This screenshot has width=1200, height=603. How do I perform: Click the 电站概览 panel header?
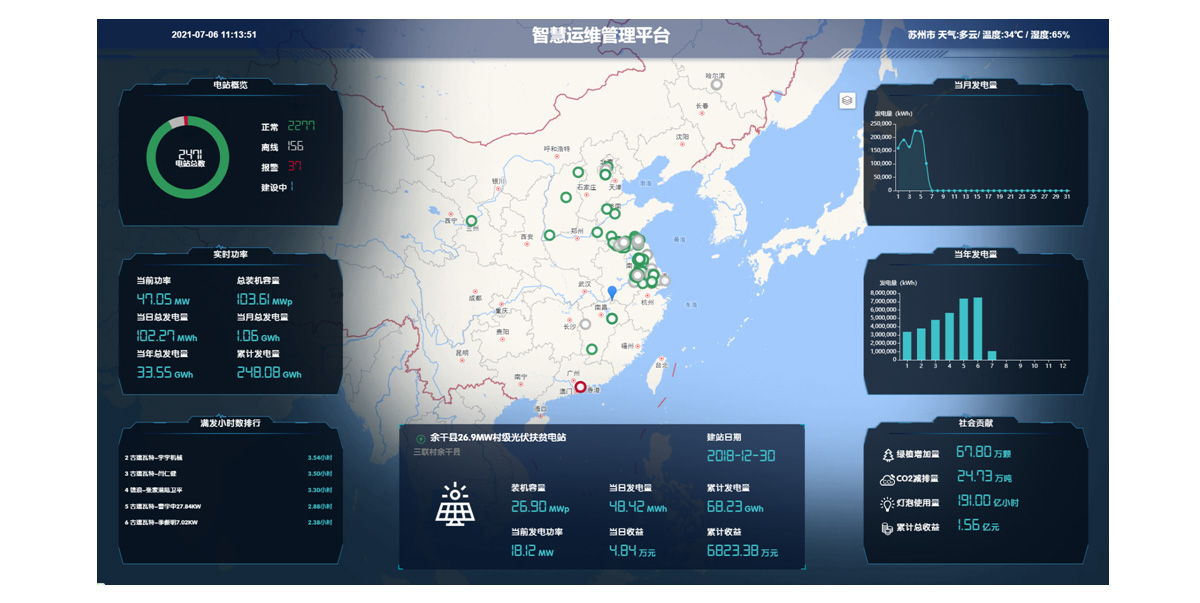(230, 85)
